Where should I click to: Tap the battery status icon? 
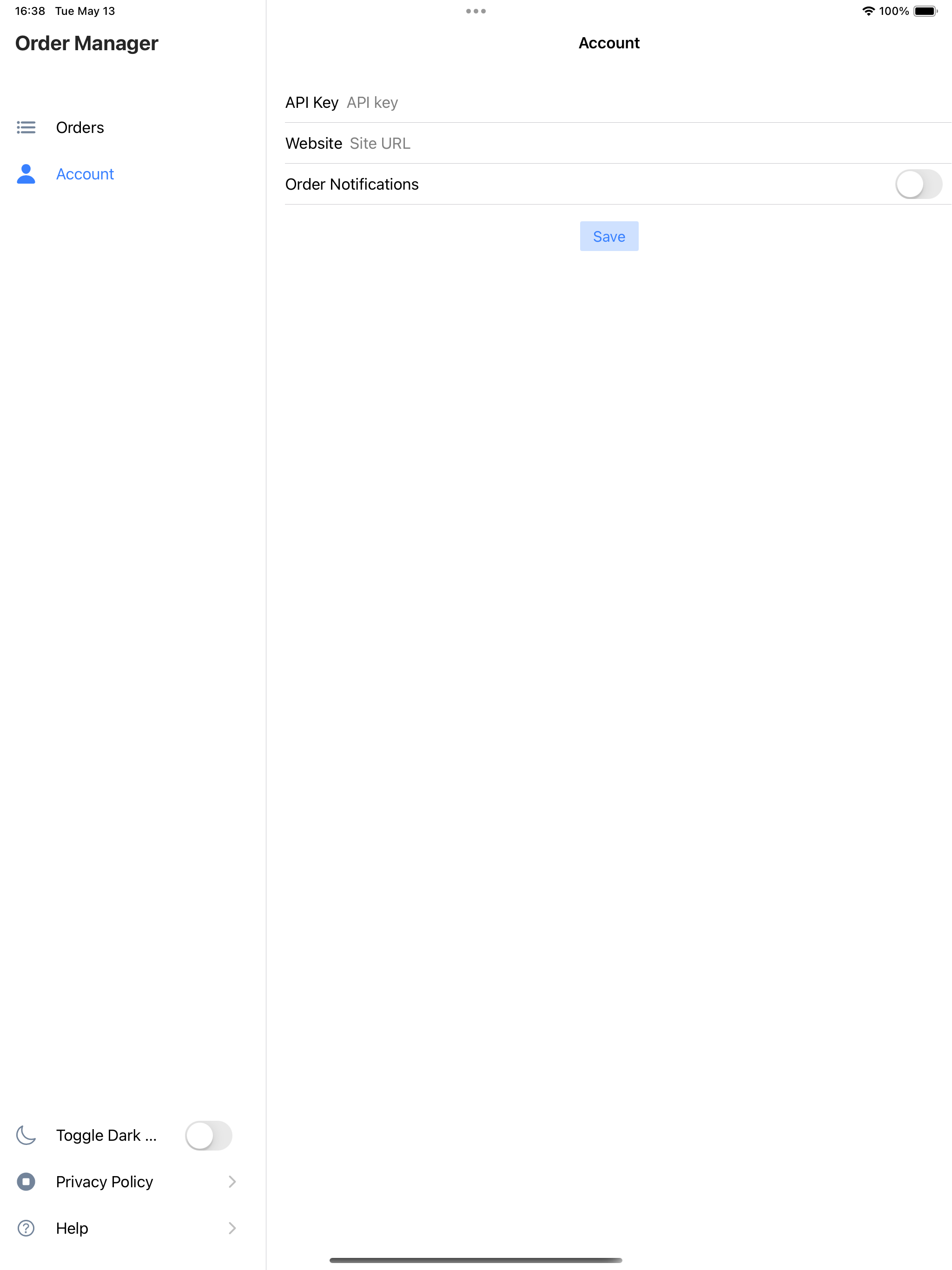[x=926, y=11]
